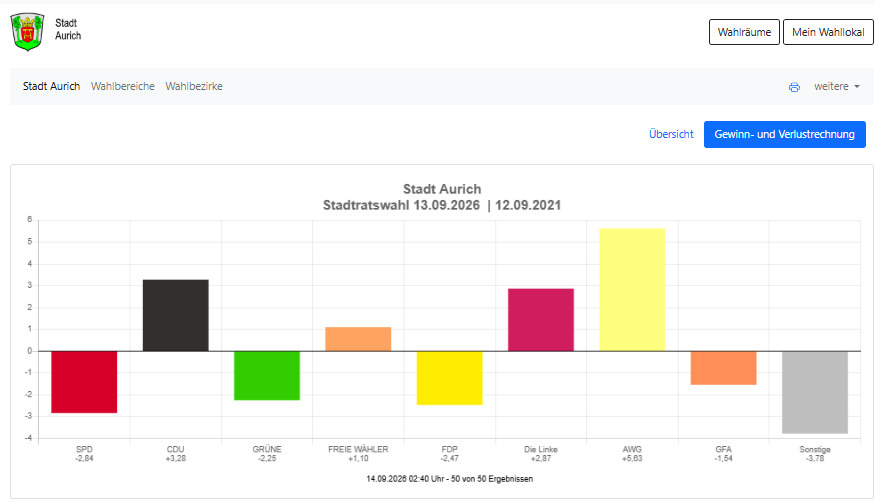Select the Stadt Aurich navigation tab

coord(51,86)
